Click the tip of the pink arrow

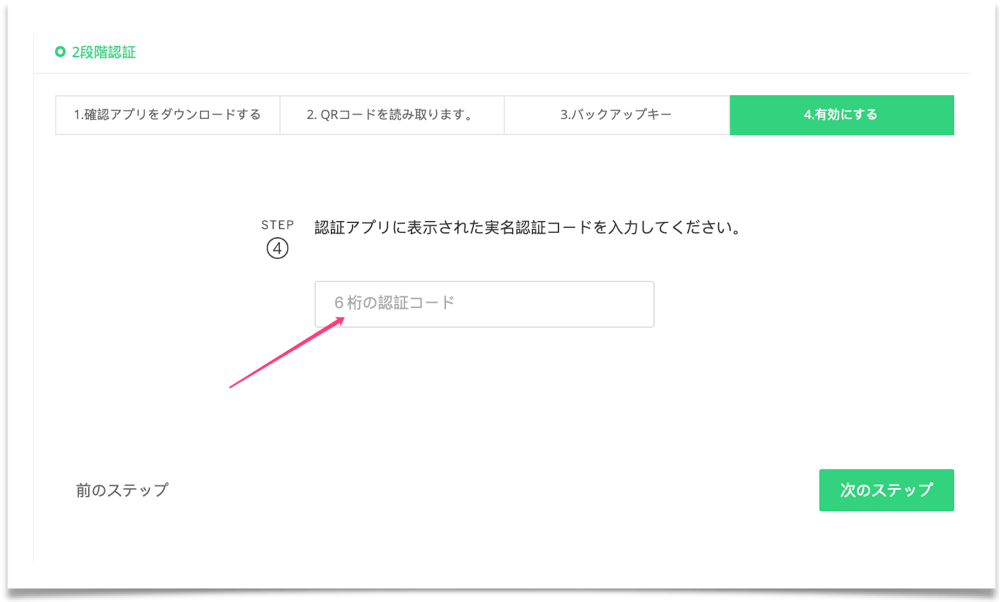[x=343, y=320]
